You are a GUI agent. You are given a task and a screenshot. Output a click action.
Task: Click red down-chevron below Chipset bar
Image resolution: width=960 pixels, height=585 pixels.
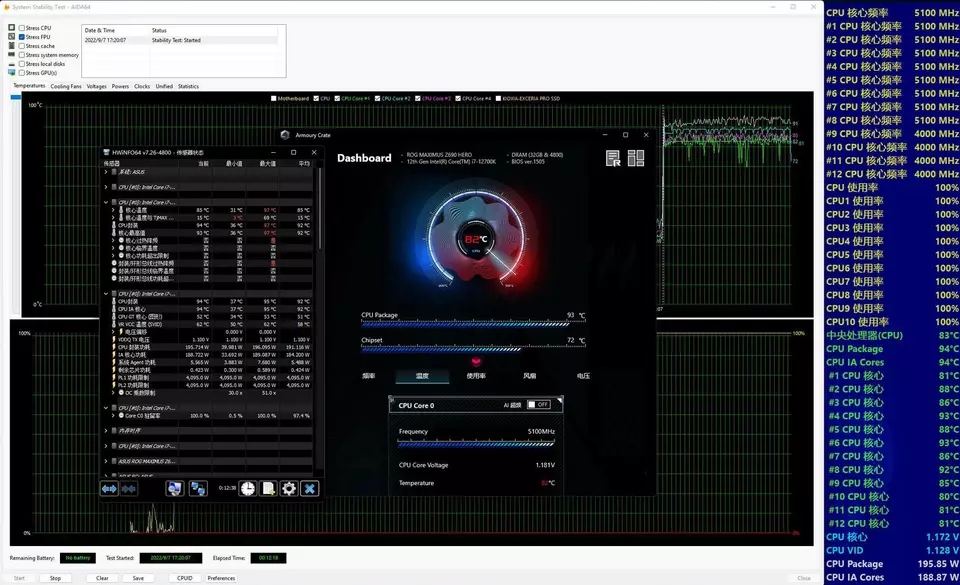coord(476,362)
